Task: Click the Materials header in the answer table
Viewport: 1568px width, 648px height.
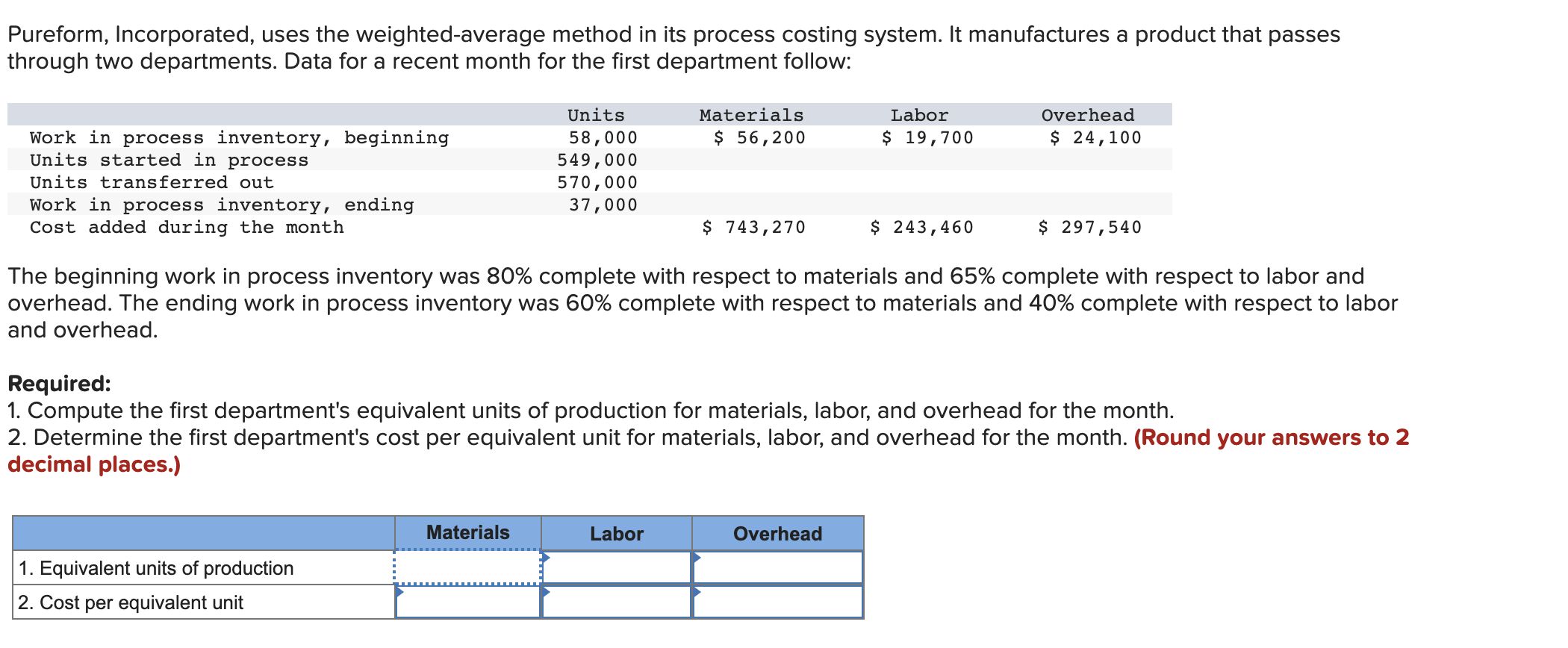Action: point(468,532)
